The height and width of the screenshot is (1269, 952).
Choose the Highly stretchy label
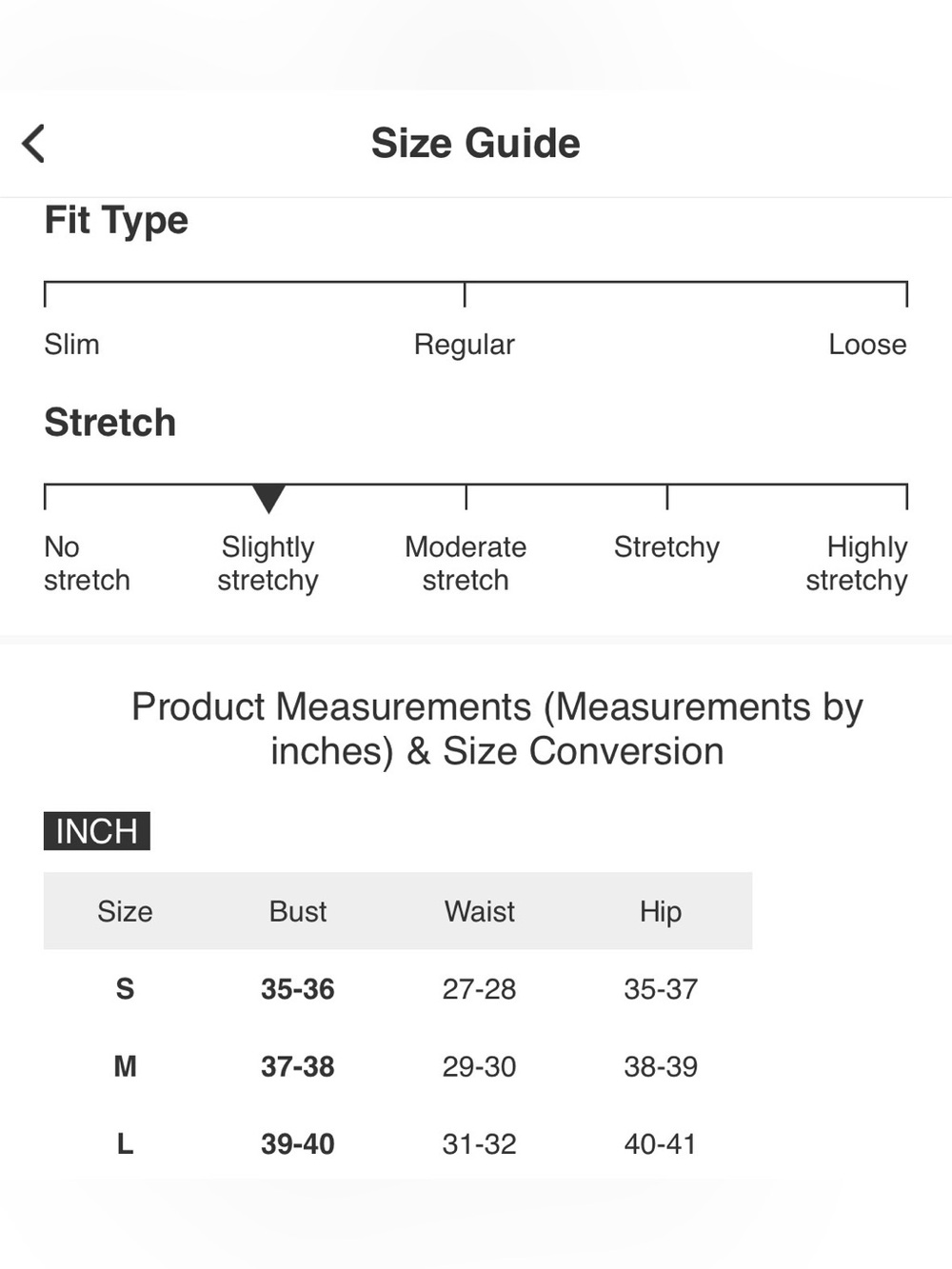[x=857, y=564]
